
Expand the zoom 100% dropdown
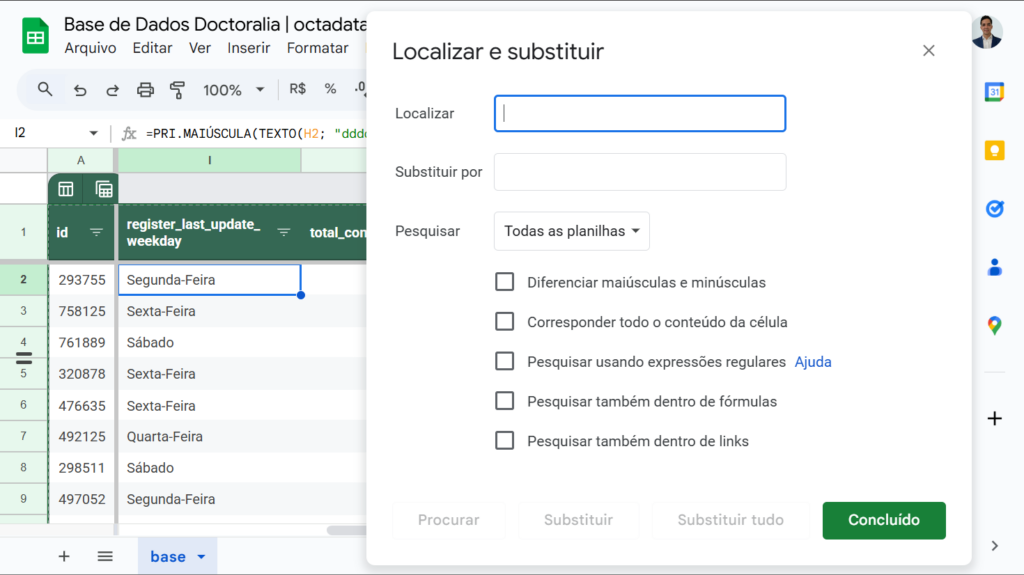(x=260, y=90)
